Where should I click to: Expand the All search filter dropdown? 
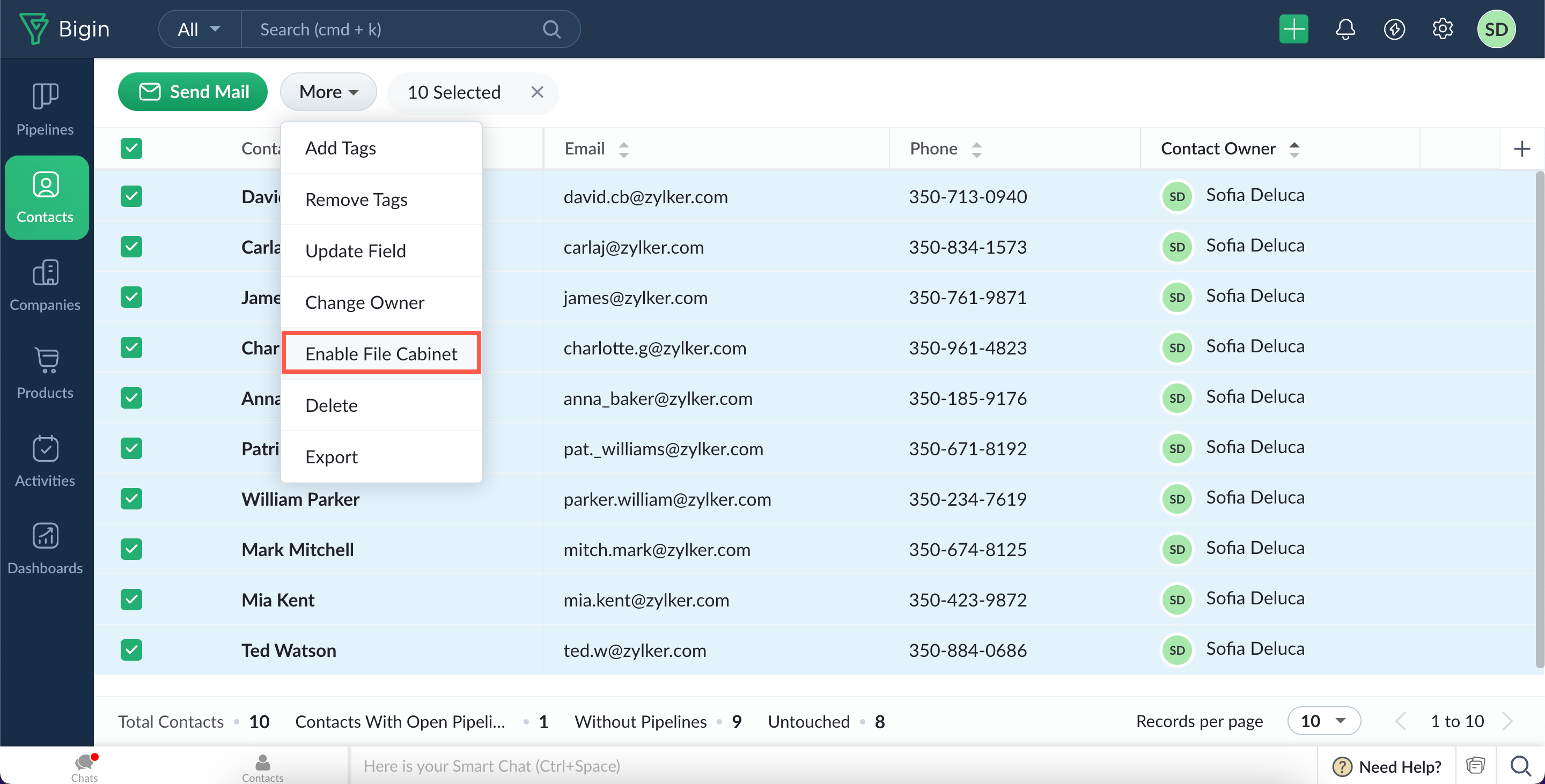[200, 29]
